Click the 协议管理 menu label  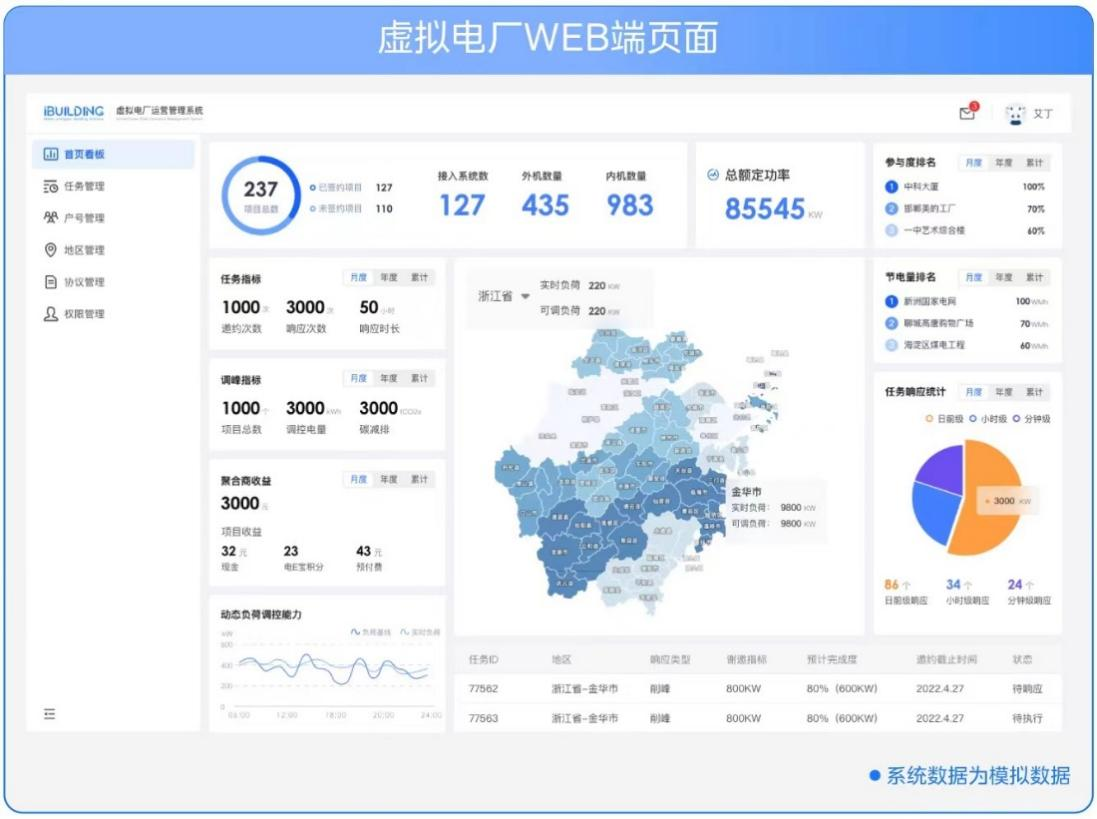point(84,282)
